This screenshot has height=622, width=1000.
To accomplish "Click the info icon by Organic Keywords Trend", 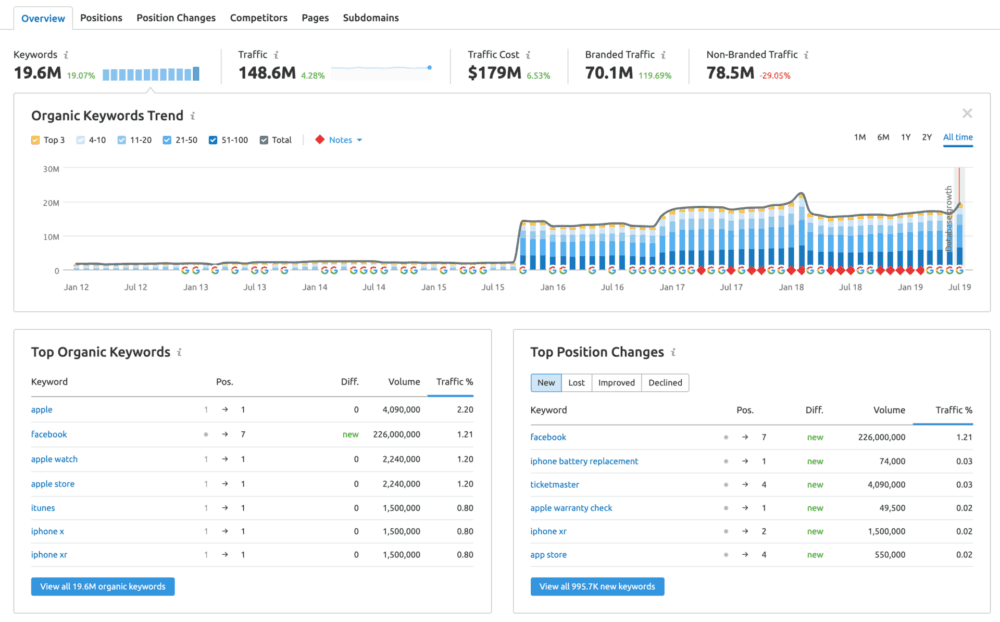I will 193,116.
